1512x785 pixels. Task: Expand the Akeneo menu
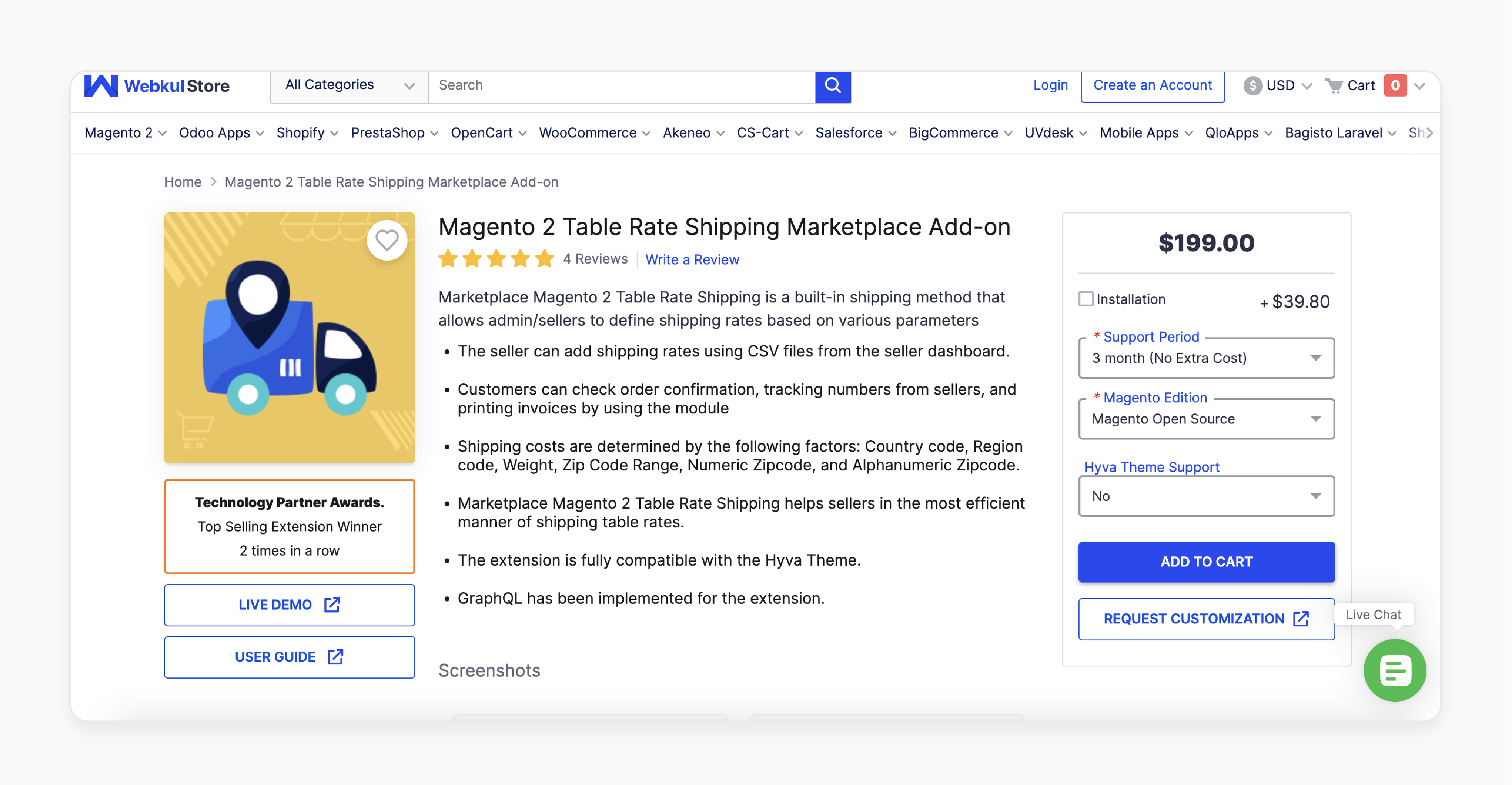pos(694,133)
